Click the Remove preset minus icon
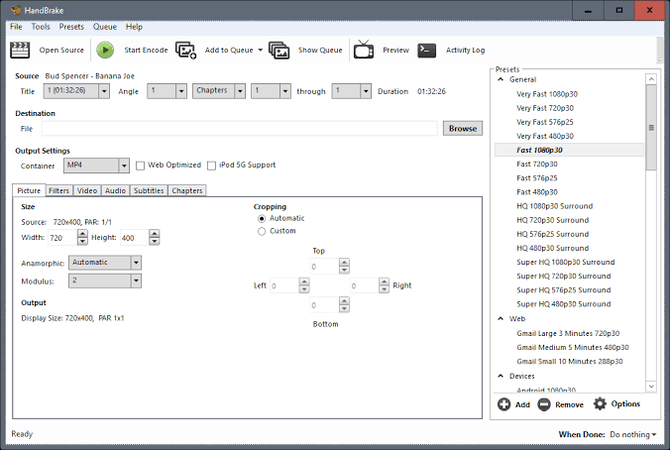Image resolution: width=670 pixels, height=450 pixels. pyautogui.click(x=544, y=404)
